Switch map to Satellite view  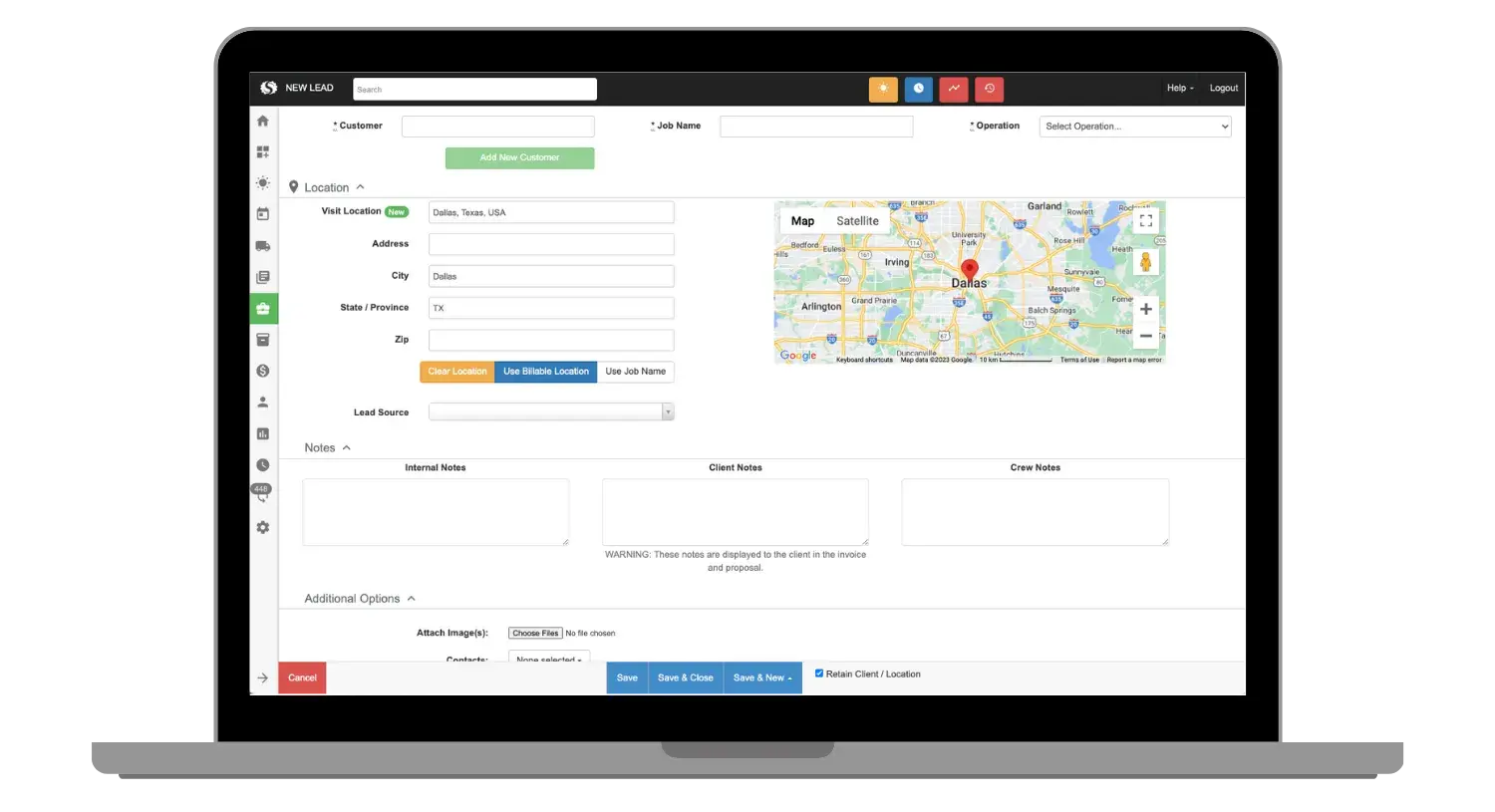tap(857, 220)
